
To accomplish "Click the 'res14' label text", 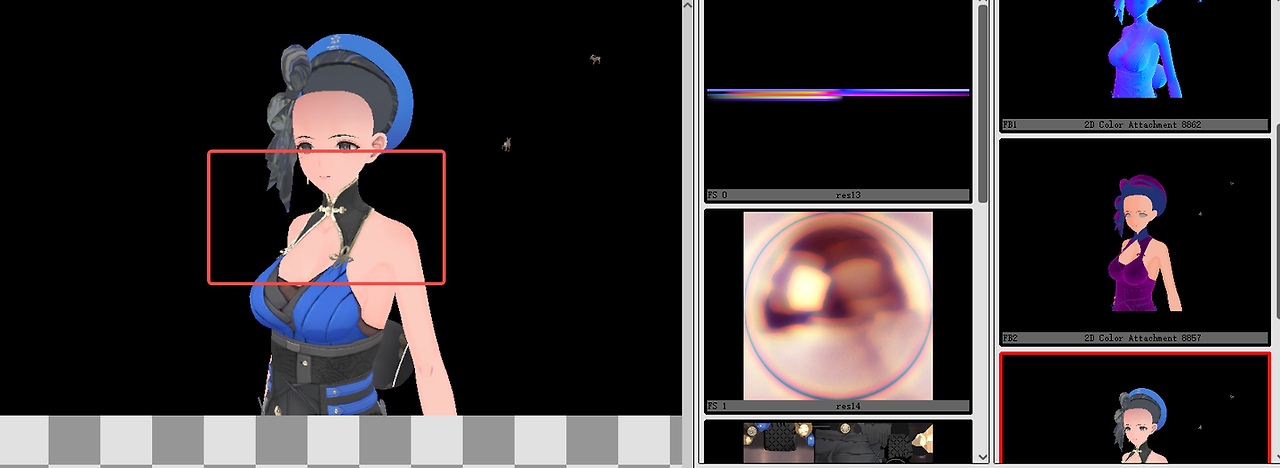I will [x=848, y=406].
